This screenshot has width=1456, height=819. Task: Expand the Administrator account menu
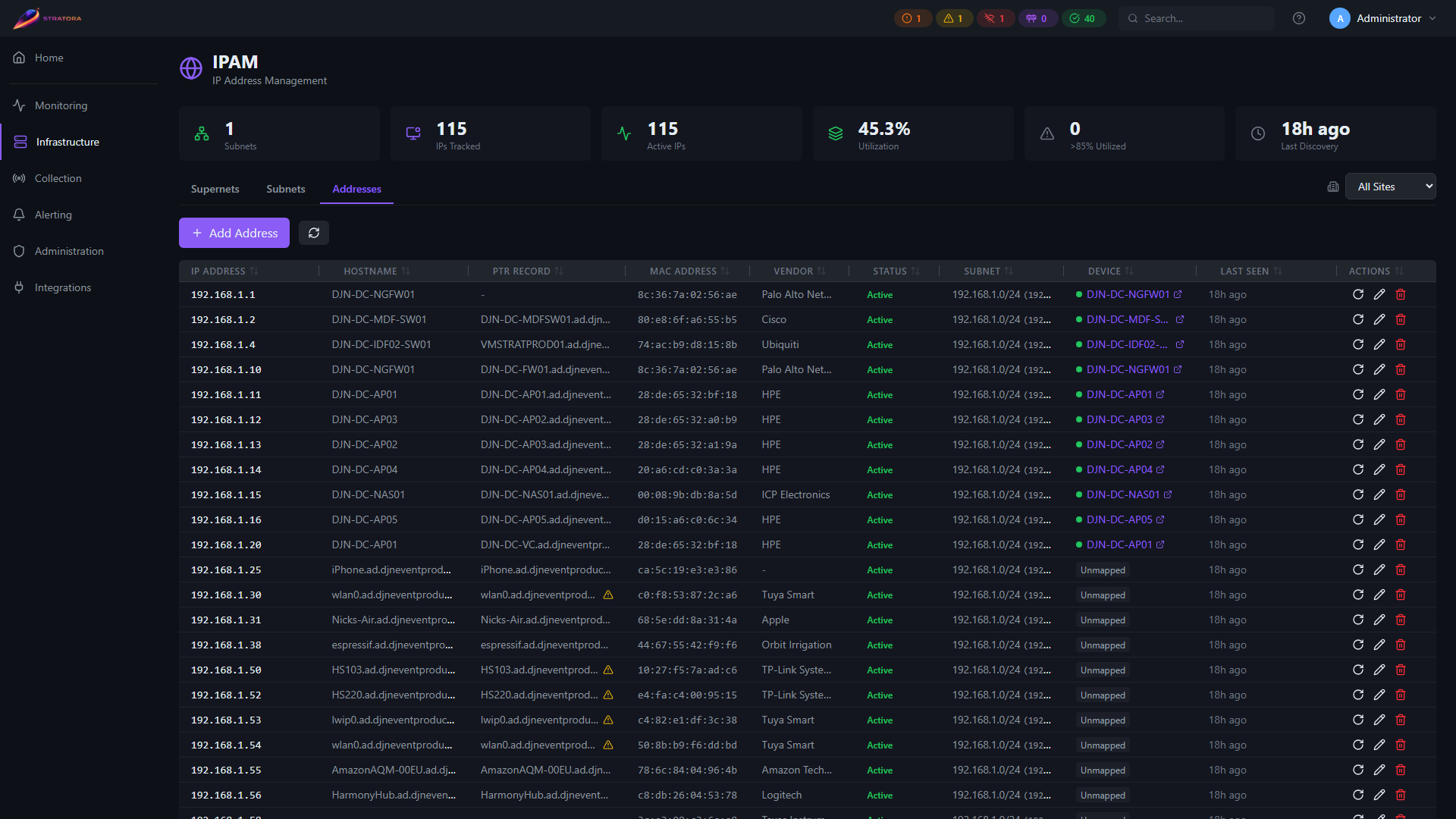(x=1383, y=18)
